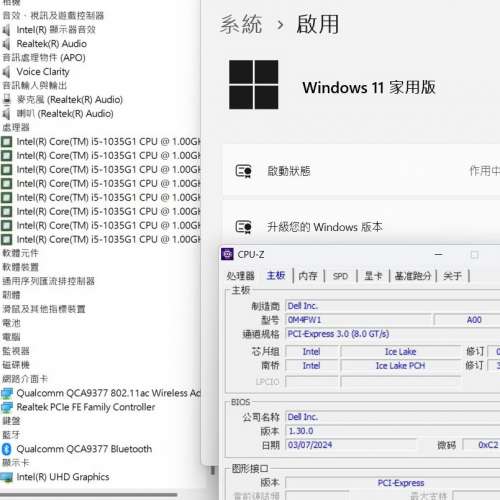This screenshot has height=500, width=500.
Task: Click the first i5-1035G1 processor icon
Action: click(6, 142)
